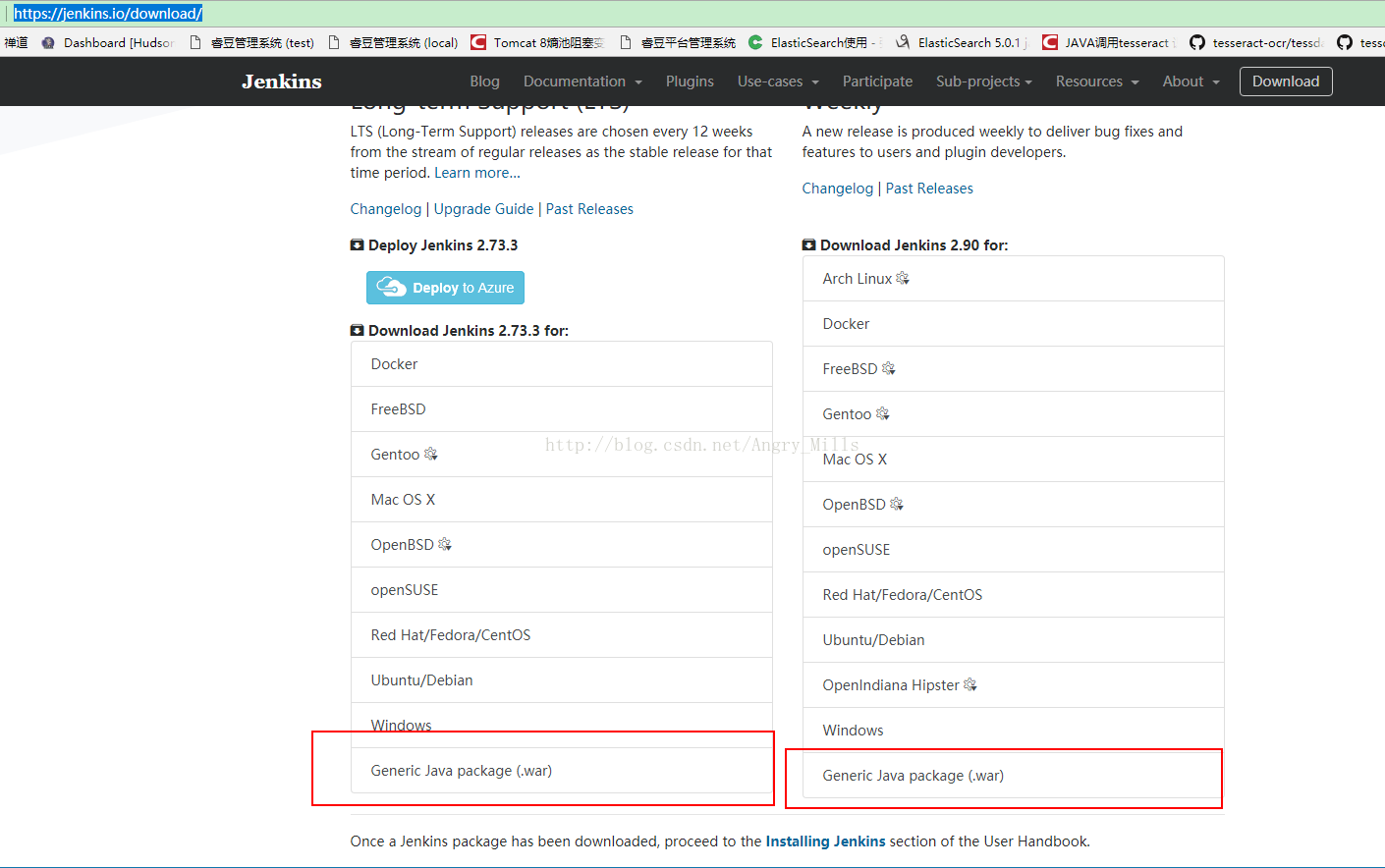
Task: Click the Azure cloud icon on the Deploy button
Action: pyautogui.click(x=391, y=287)
